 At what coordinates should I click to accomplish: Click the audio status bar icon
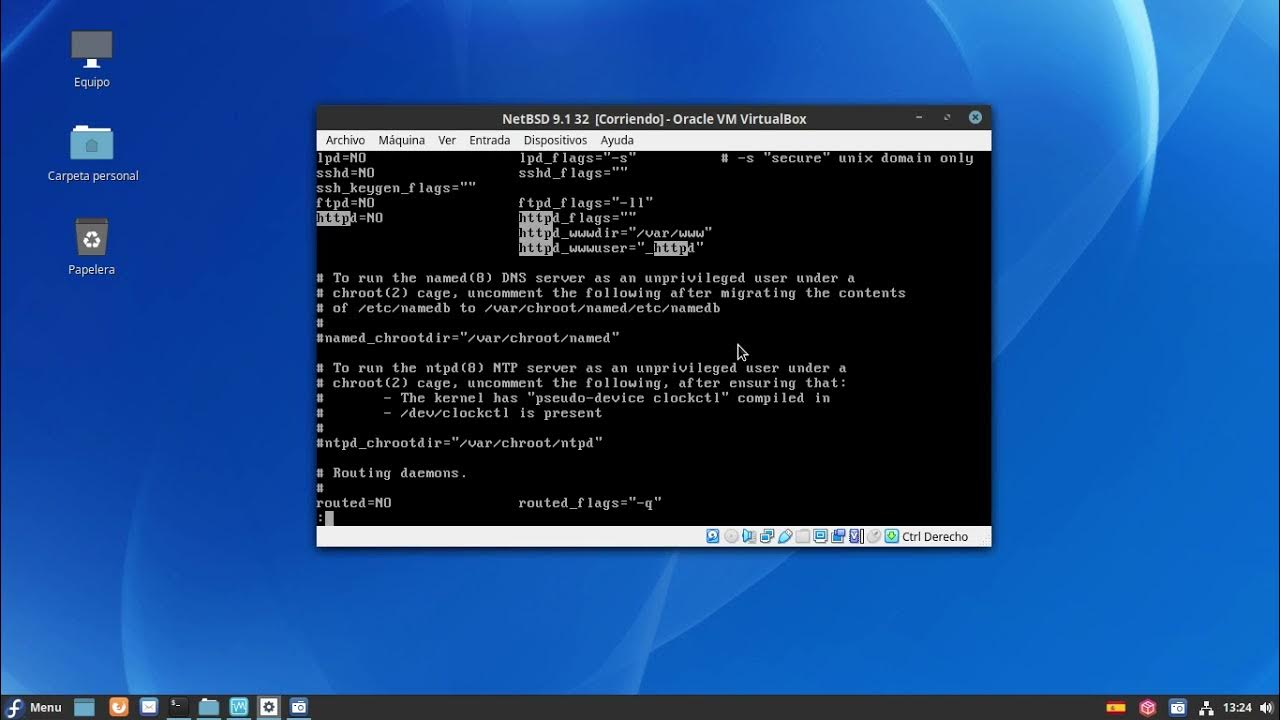(x=749, y=536)
